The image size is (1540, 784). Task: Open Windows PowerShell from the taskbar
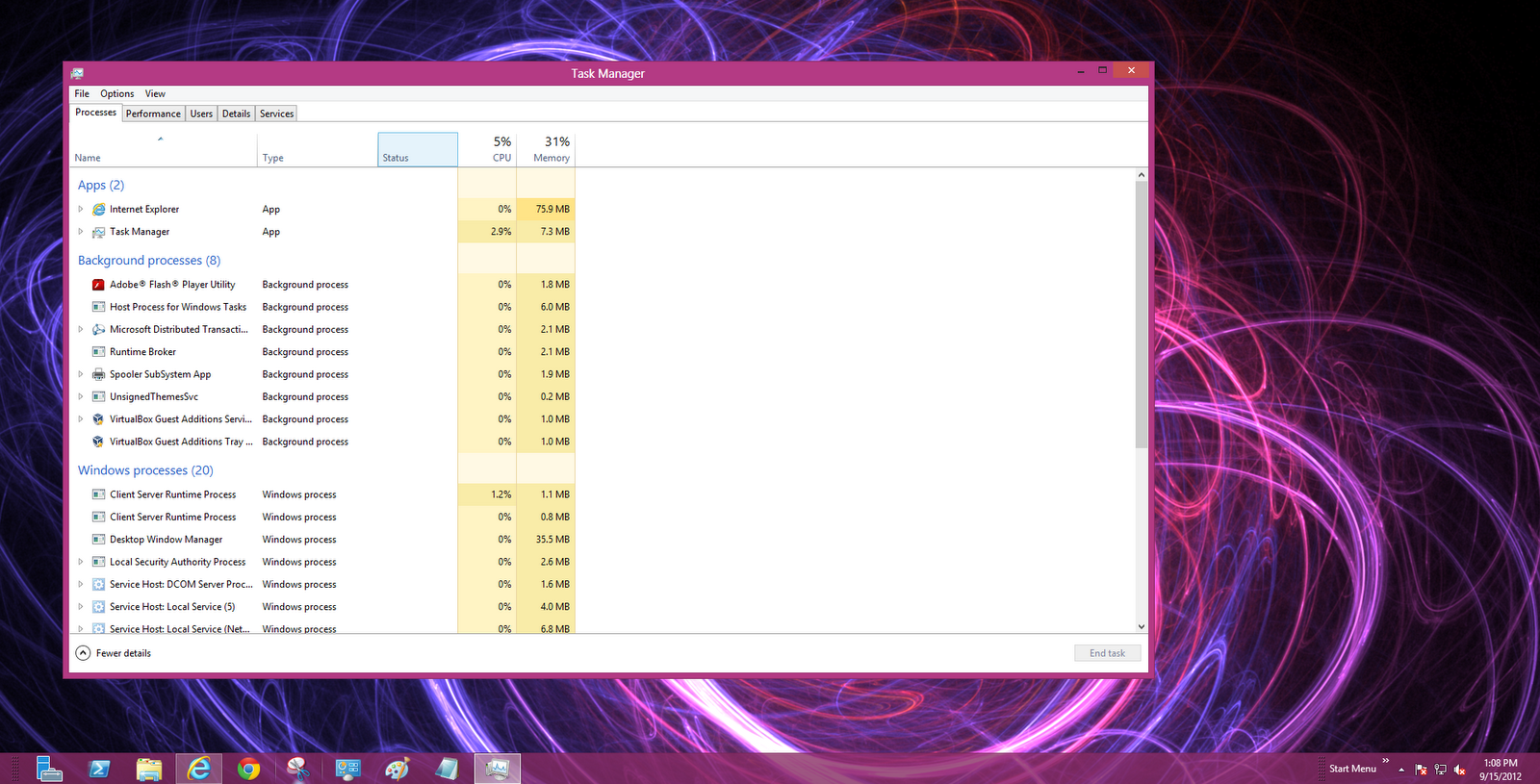pyautogui.click(x=99, y=769)
